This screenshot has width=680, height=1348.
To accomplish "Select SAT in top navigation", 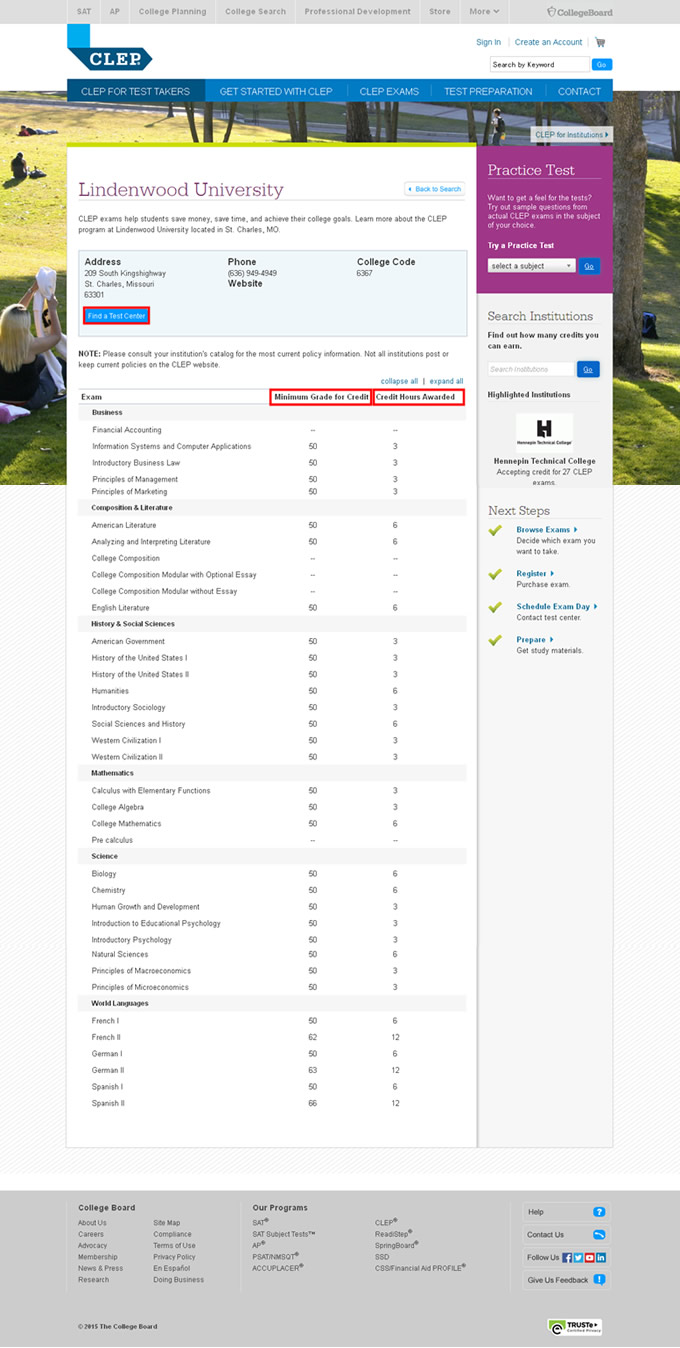I will 84,12.
